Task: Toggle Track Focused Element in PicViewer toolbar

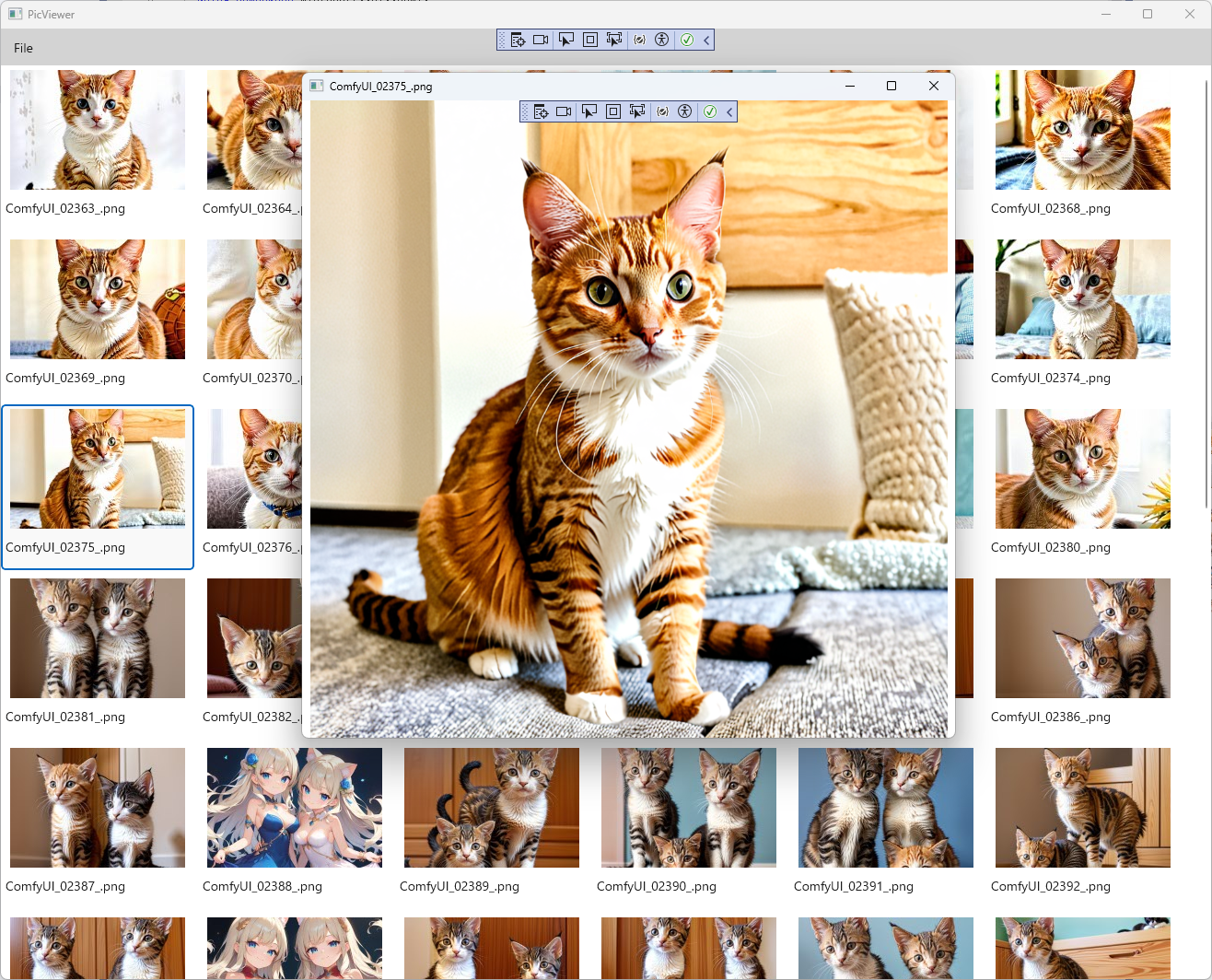Action: 614,40
